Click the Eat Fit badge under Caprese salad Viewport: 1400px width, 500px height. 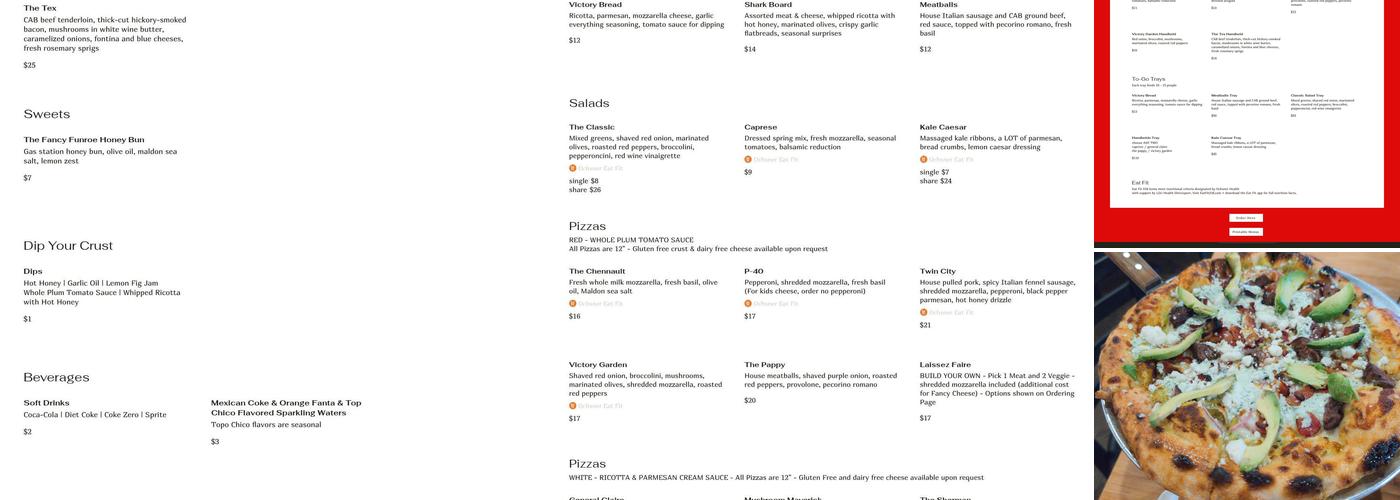coord(772,160)
